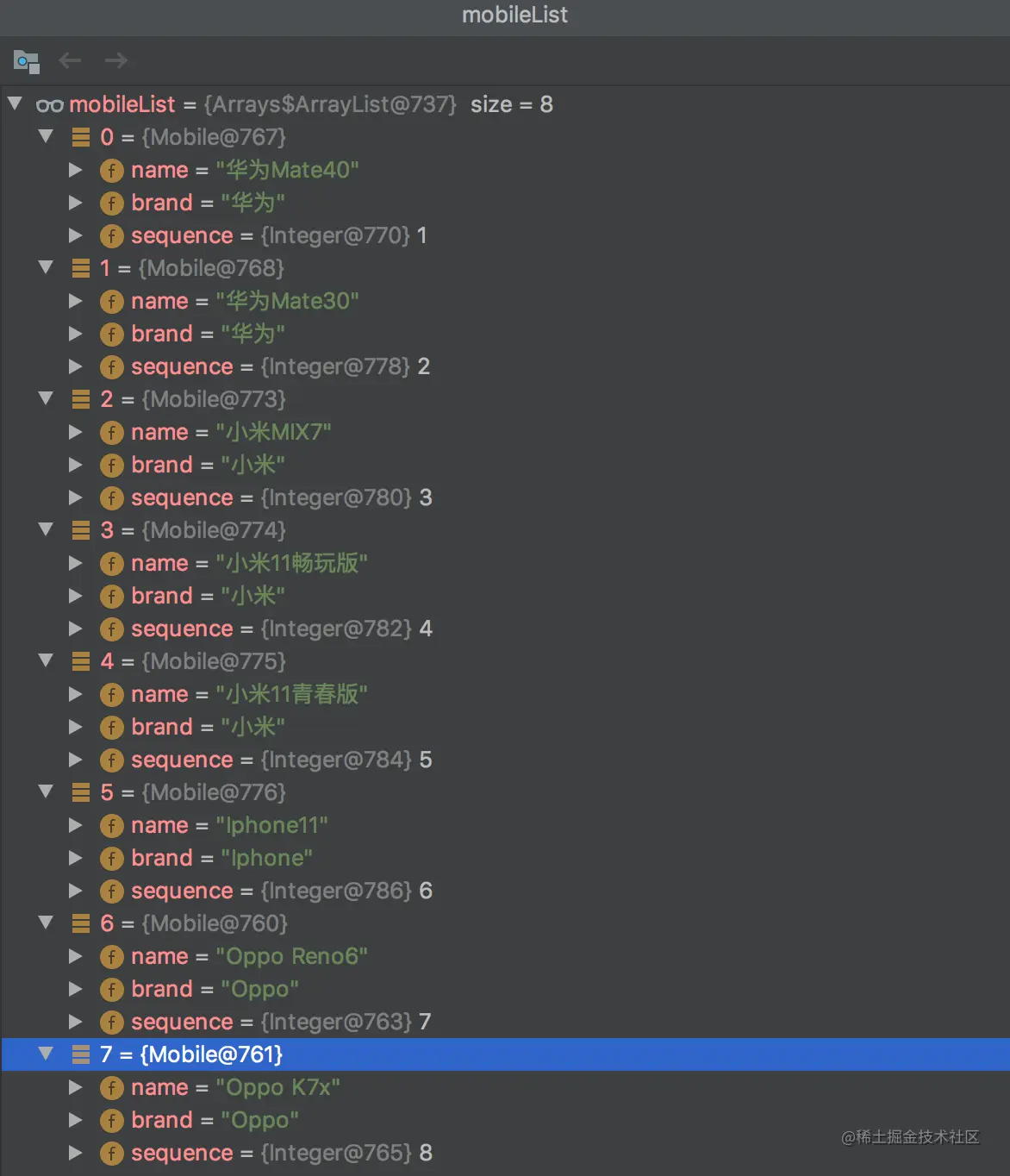Collapse element 5 Mobile@776
Screen dimensions: 1010x1176
click(x=46, y=791)
